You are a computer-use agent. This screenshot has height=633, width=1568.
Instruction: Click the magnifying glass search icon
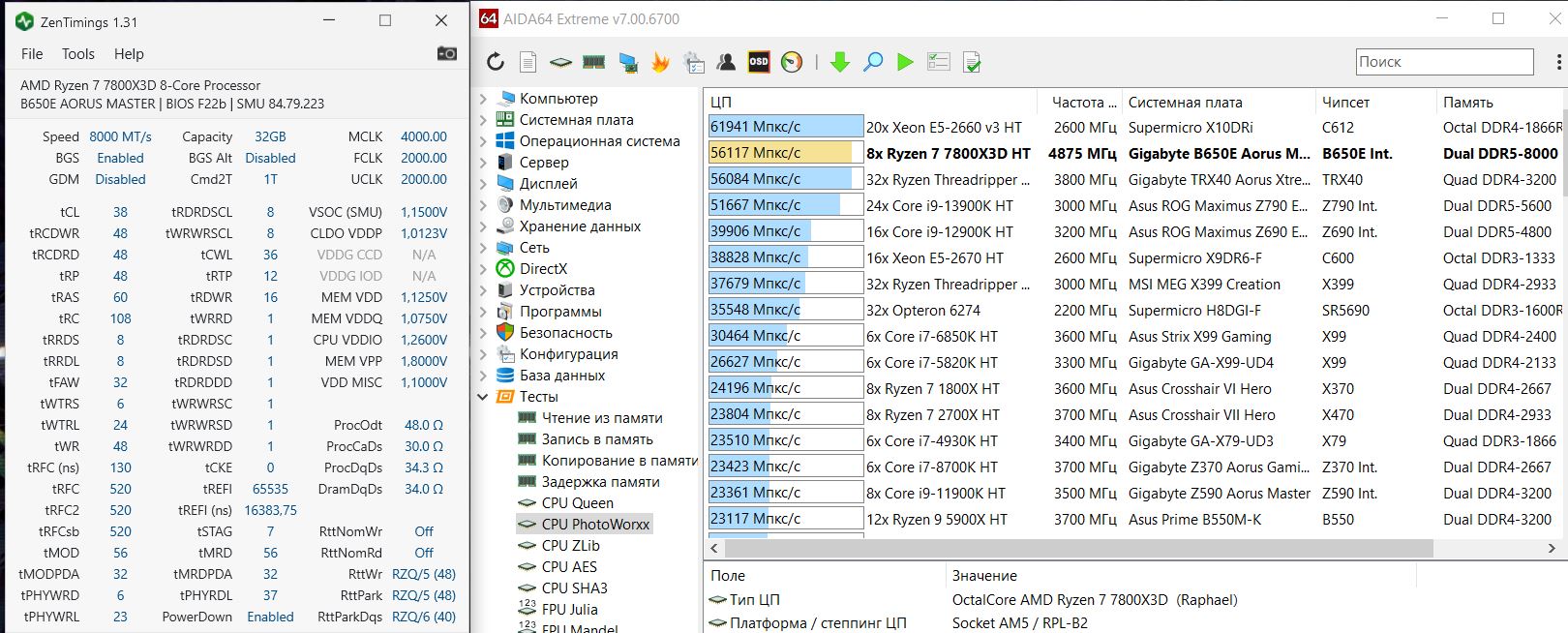[x=873, y=62]
